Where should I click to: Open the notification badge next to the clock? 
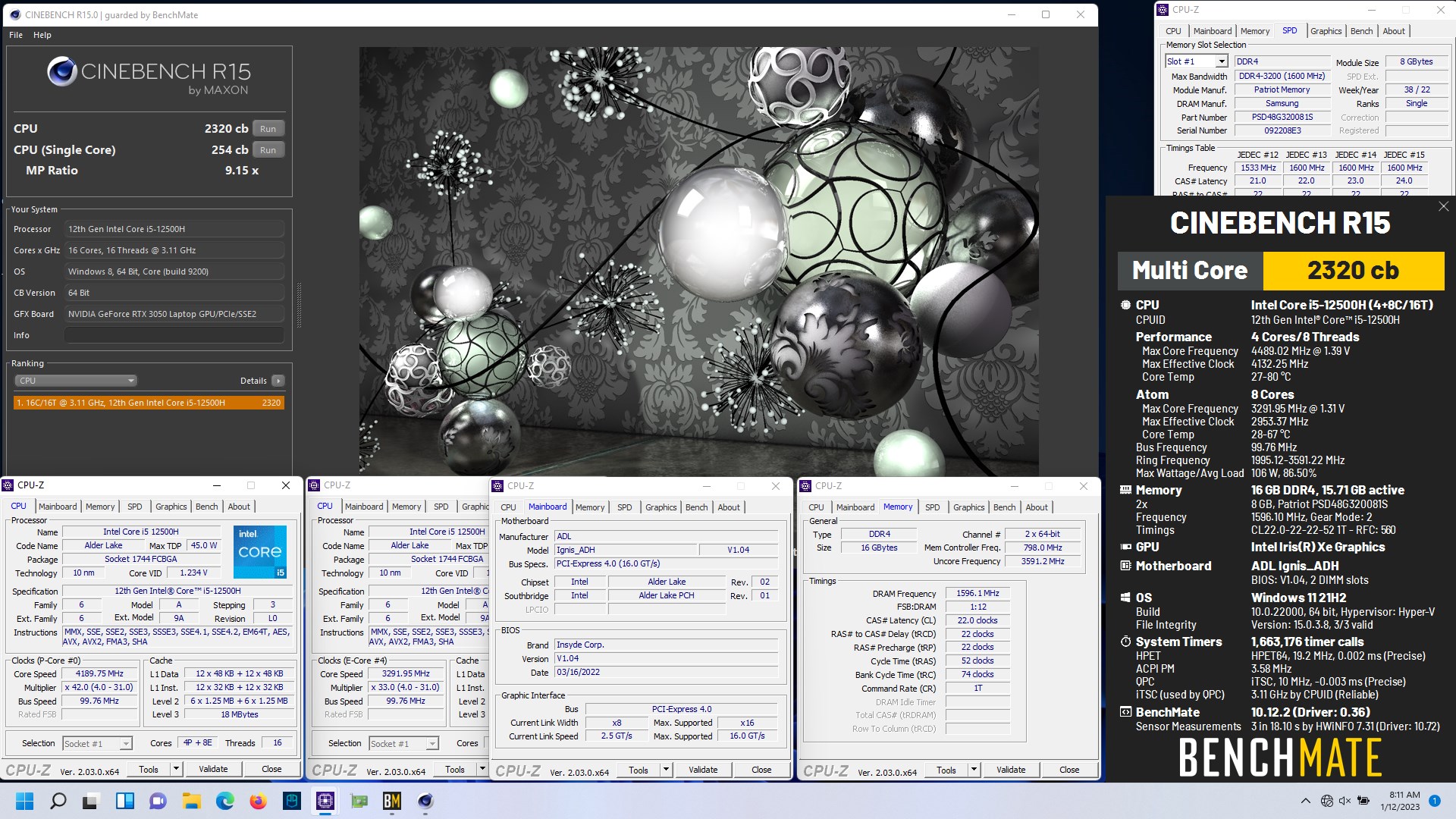[1434, 801]
